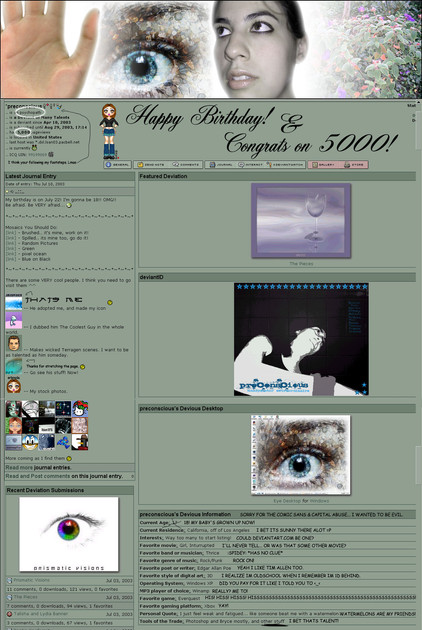Open the Prismatic Visions deviation thumbnail
Image resolution: width=422 pixels, height=630 pixels.
69,534
